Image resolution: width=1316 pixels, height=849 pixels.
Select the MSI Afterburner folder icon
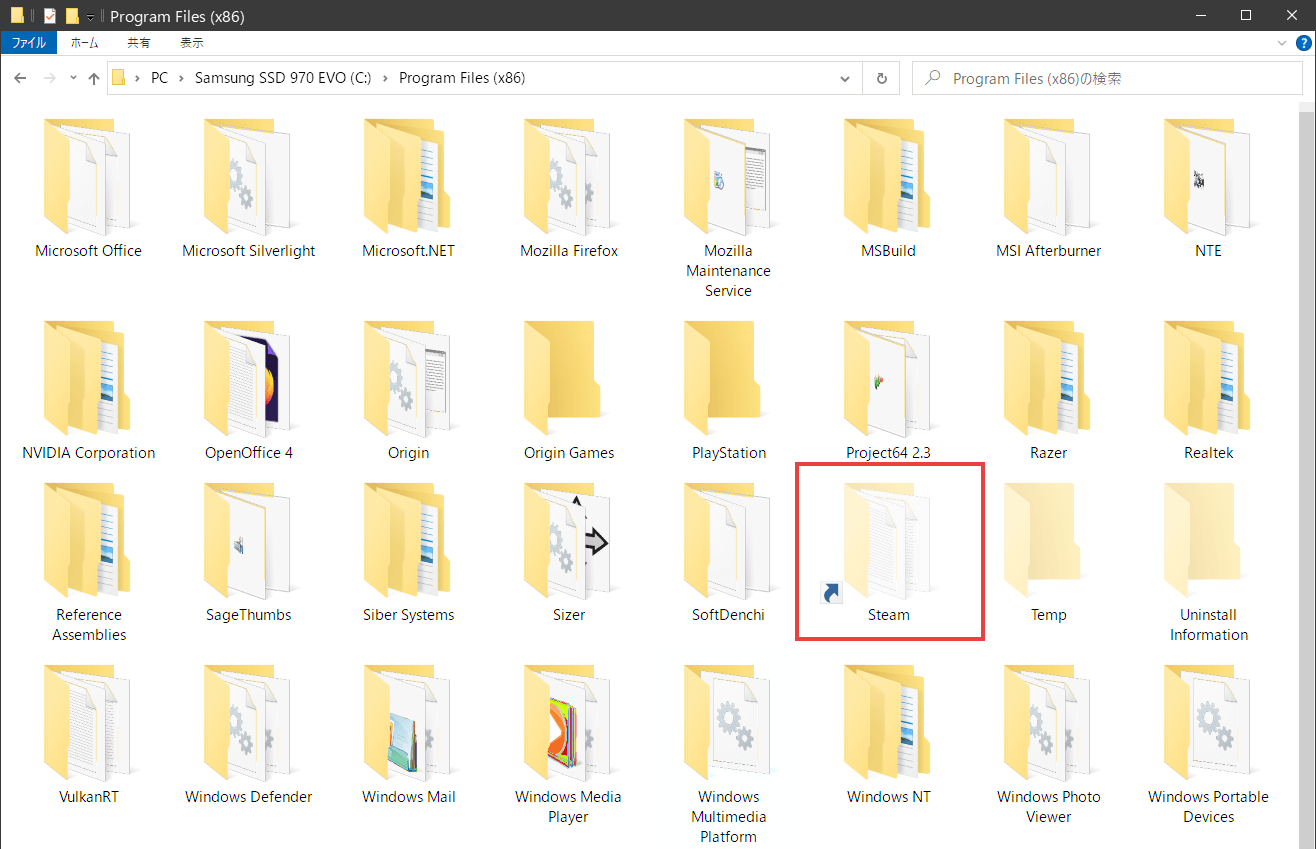coord(1048,177)
